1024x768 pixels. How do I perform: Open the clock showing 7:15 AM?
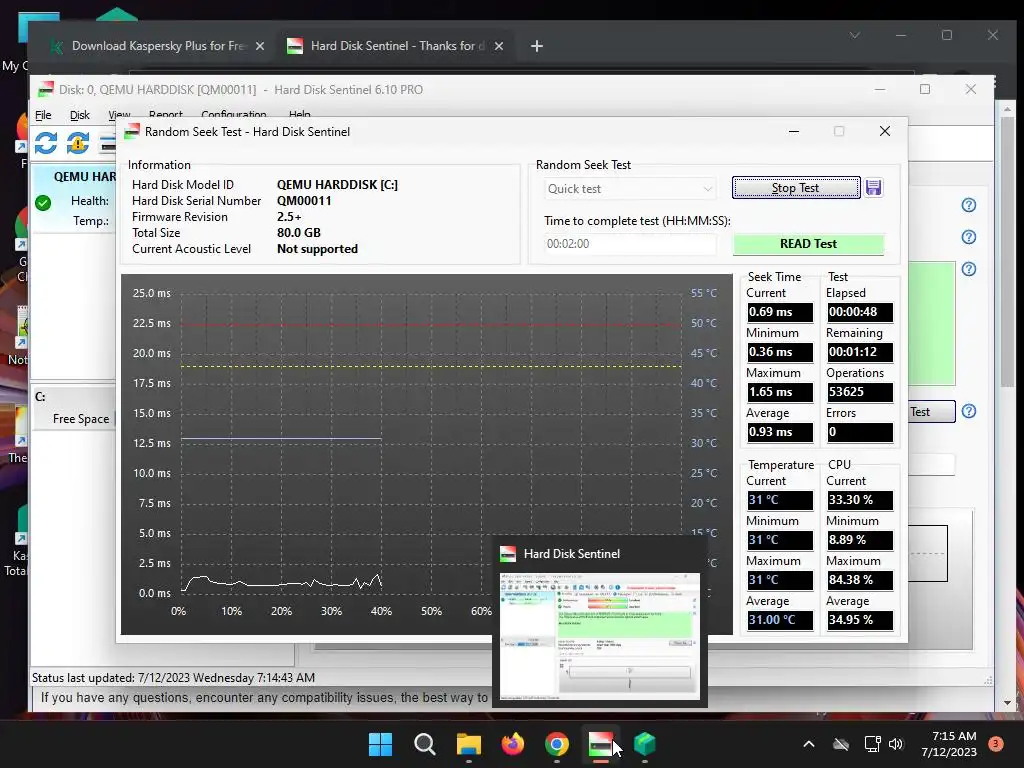tap(949, 744)
